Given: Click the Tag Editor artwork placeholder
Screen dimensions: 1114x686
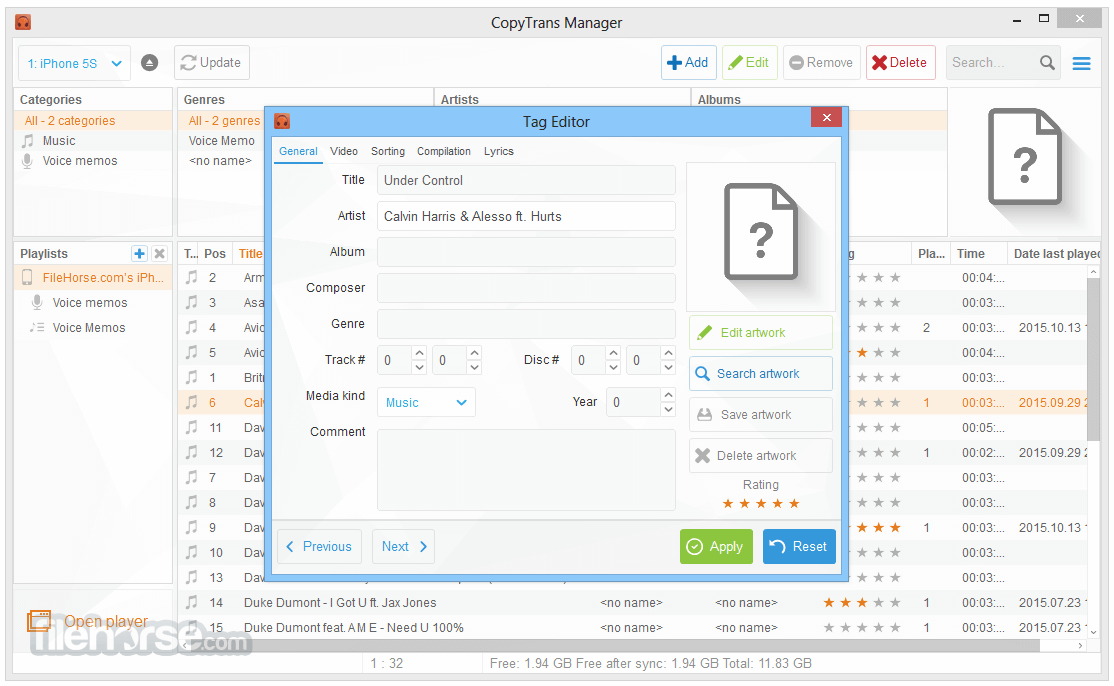Looking at the screenshot, I should pyautogui.click(x=760, y=236).
